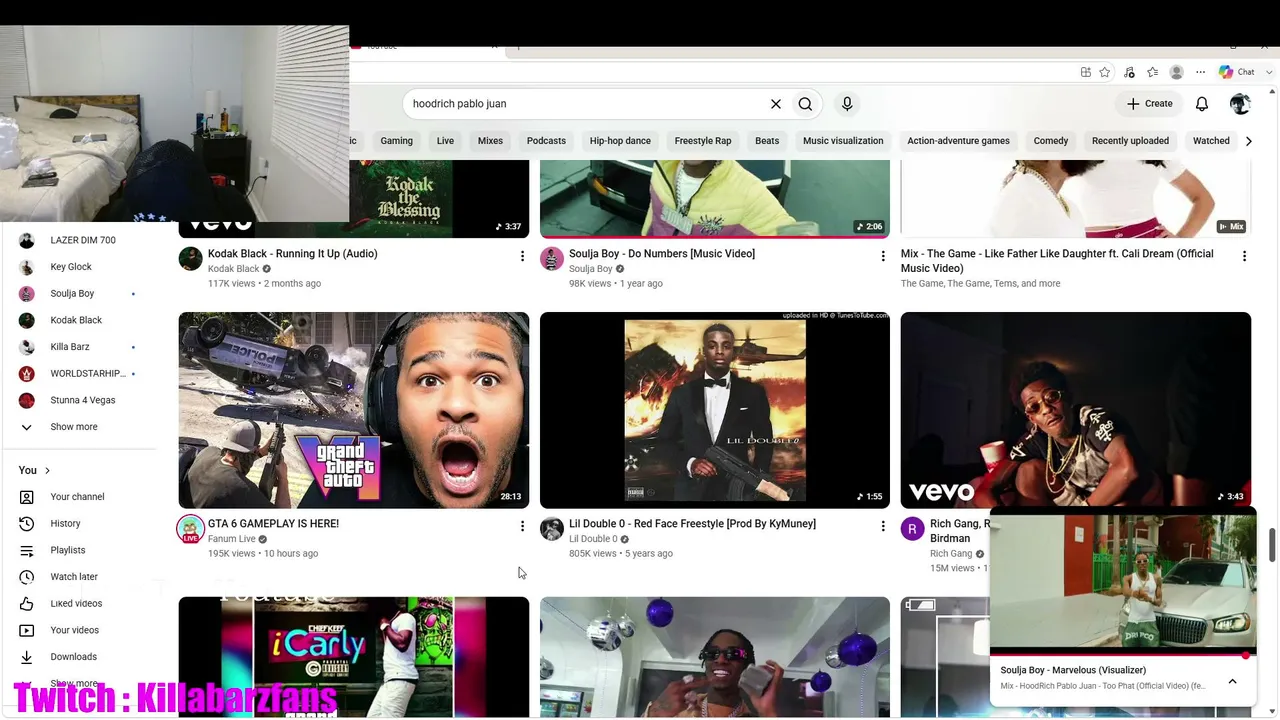The height and width of the screenshot is (720, 1280).
Task: Click the Fanum Live channel name
Action: pyautogui.click(x=232, y=539)
